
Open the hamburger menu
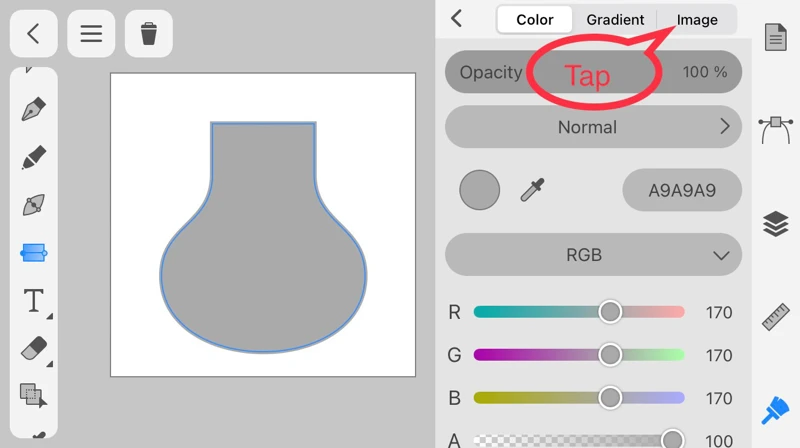click(91, 34)
